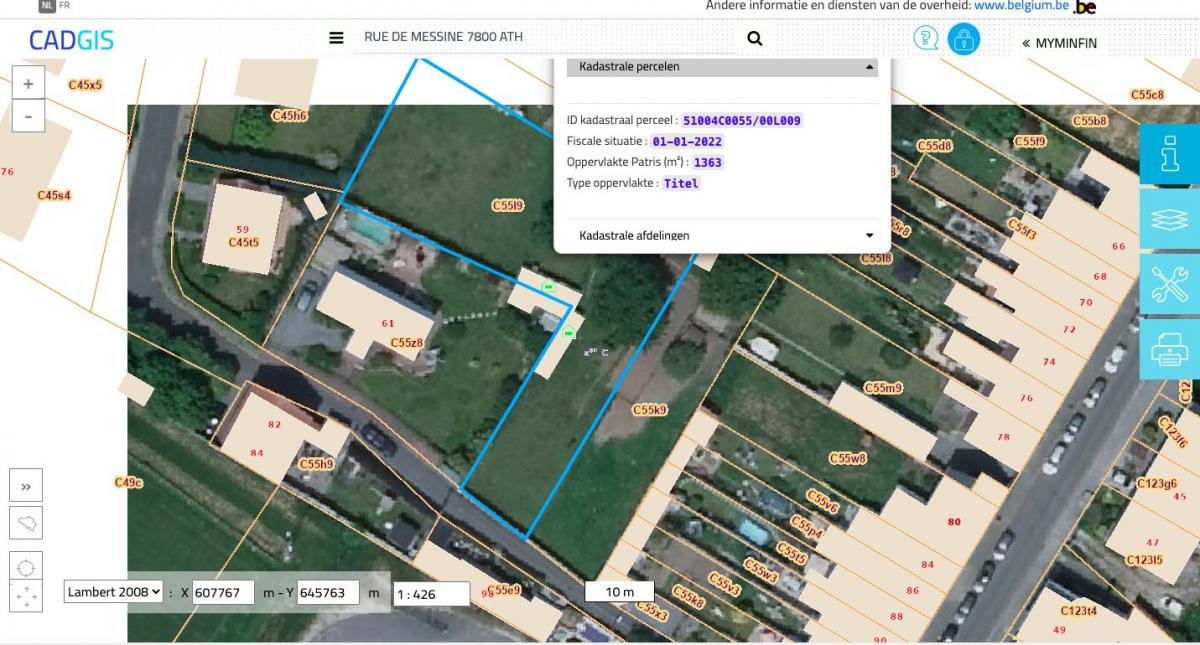
Task: Open the Information panel icon
Action: pyautogui.click(x=1169, y=154)
